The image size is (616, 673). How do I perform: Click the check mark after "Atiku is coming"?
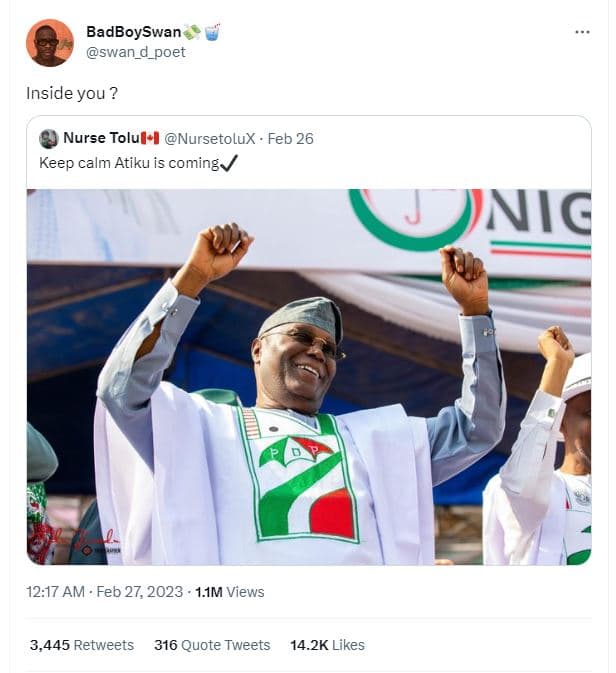[230, 162]
